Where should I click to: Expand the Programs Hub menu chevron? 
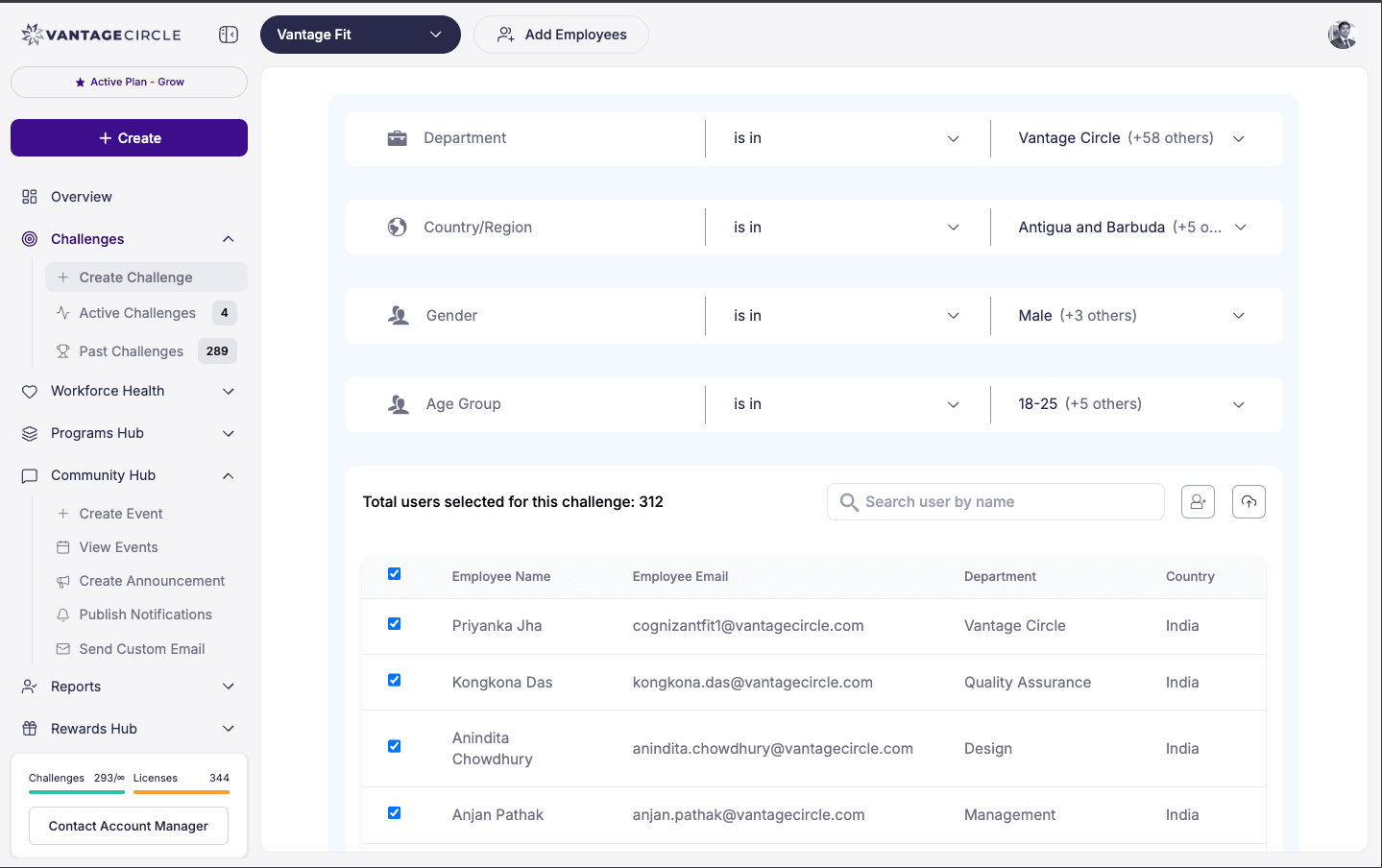[229, 433]
